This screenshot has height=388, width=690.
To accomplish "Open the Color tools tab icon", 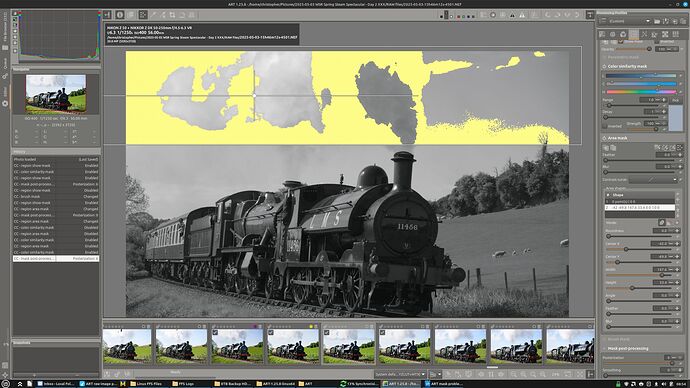I will 623,34.
